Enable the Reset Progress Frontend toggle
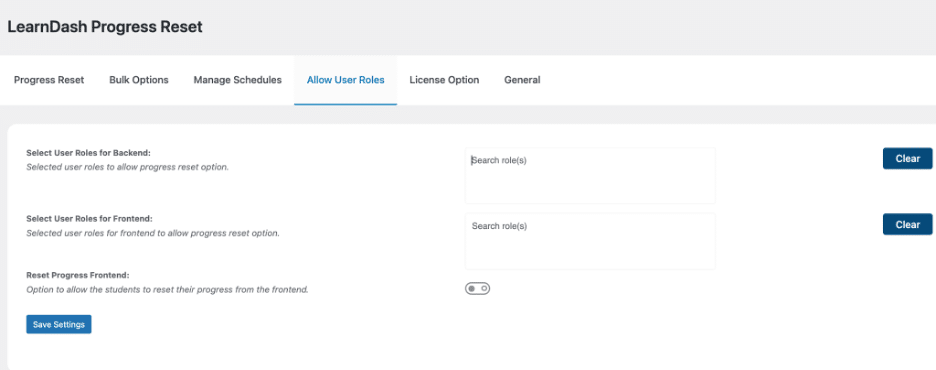936x370 pixels. 478,289
